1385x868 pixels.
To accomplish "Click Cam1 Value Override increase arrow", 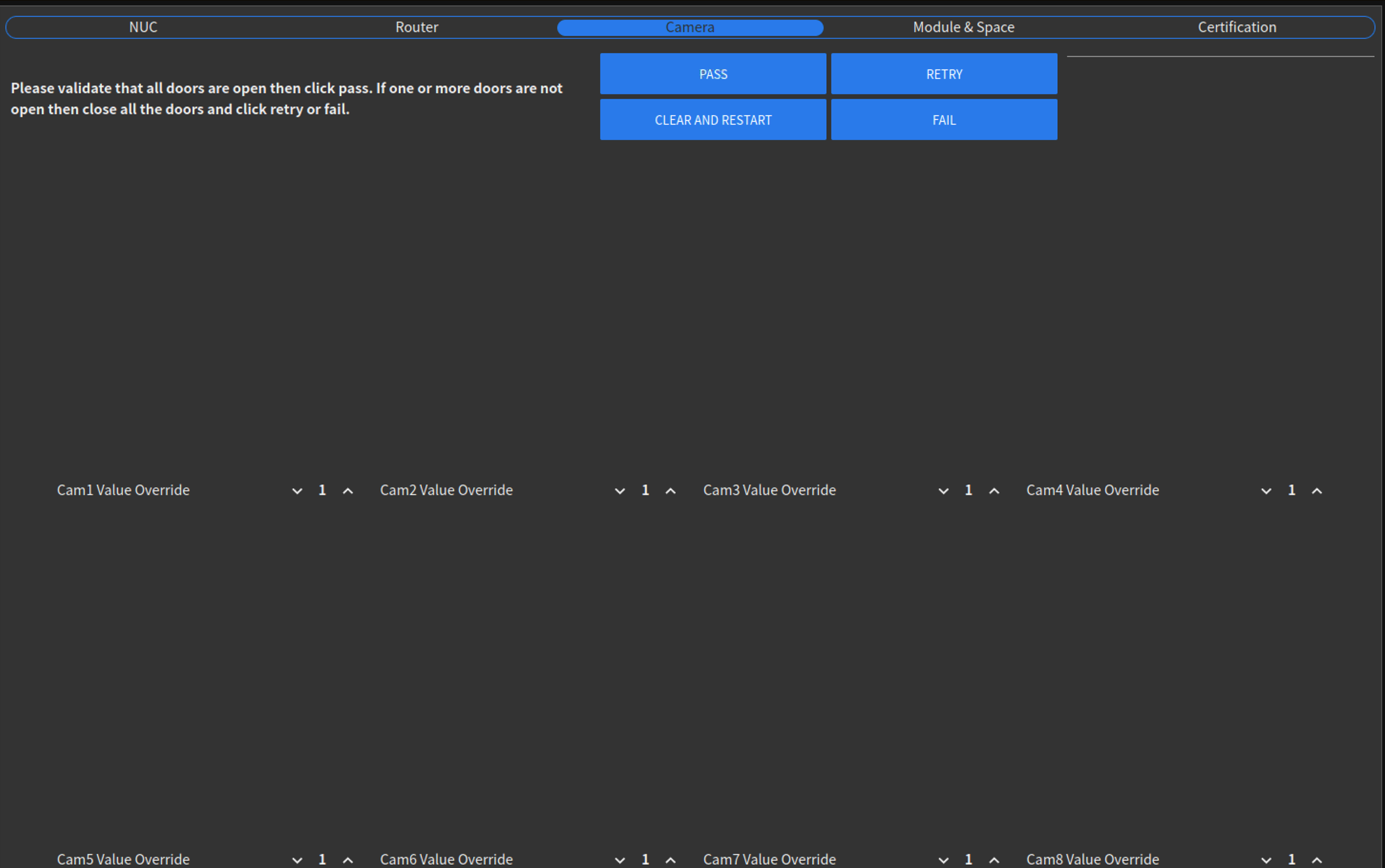I will point(348,491).
